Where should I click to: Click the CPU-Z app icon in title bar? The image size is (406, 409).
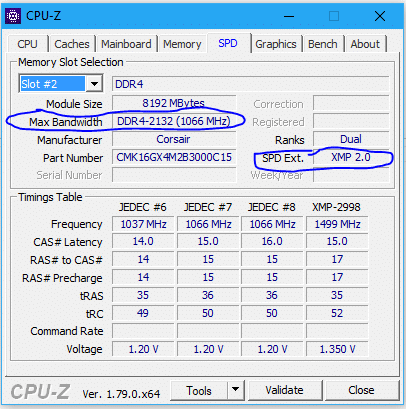pos(13,16)
